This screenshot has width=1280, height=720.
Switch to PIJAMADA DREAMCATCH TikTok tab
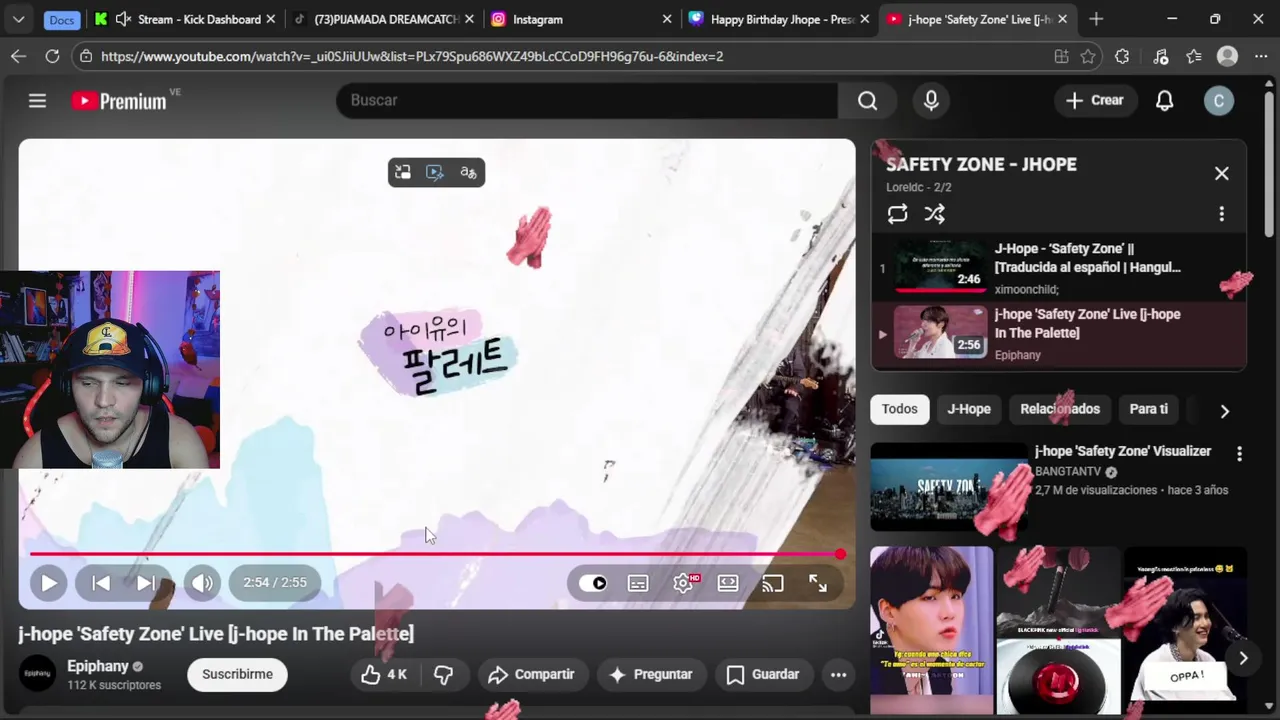pyautogui.click(x=384, y=19)
